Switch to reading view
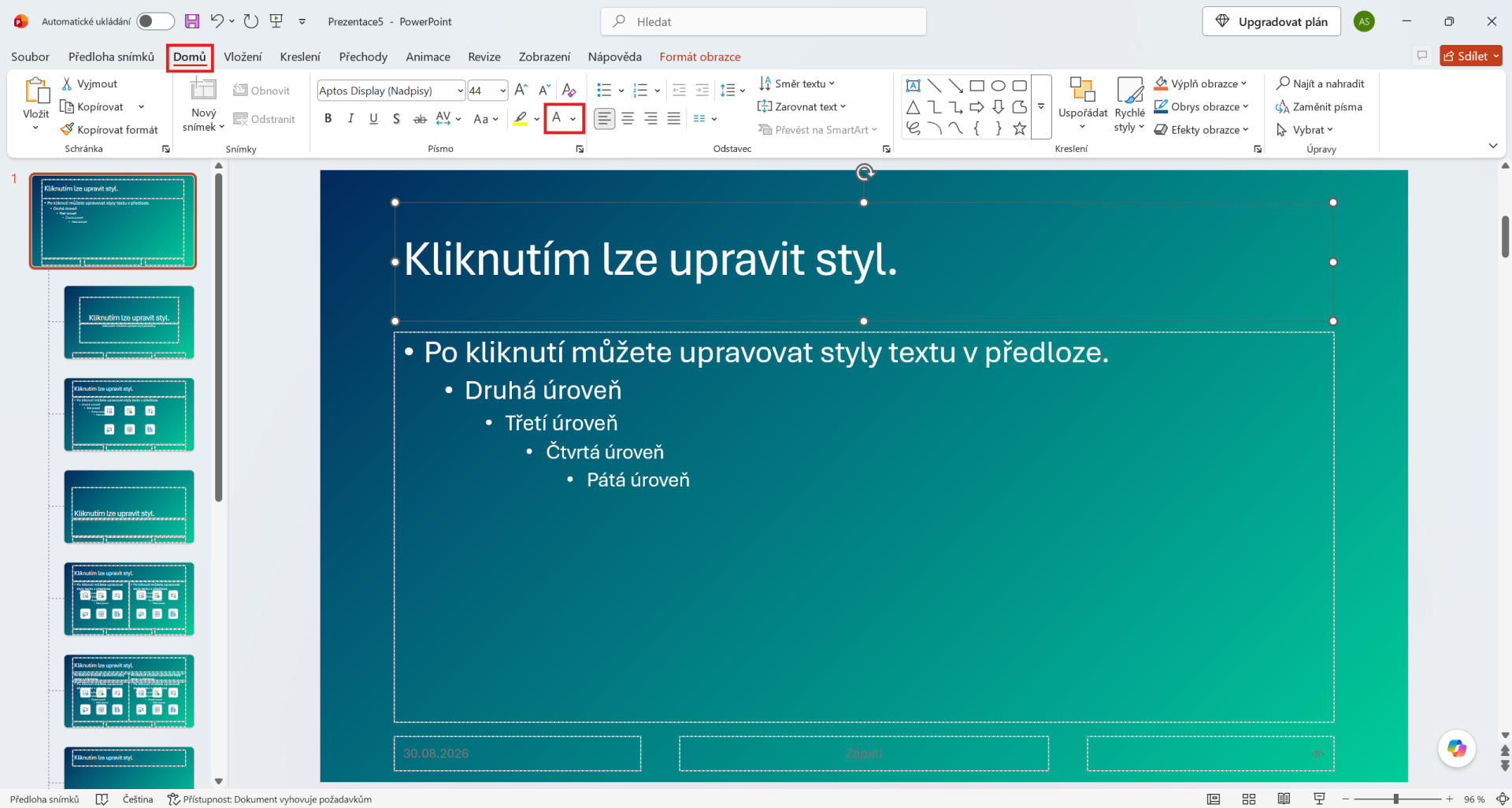Screen dimensions: 1512x808 pyautogui.click(x=1284, y=799)
